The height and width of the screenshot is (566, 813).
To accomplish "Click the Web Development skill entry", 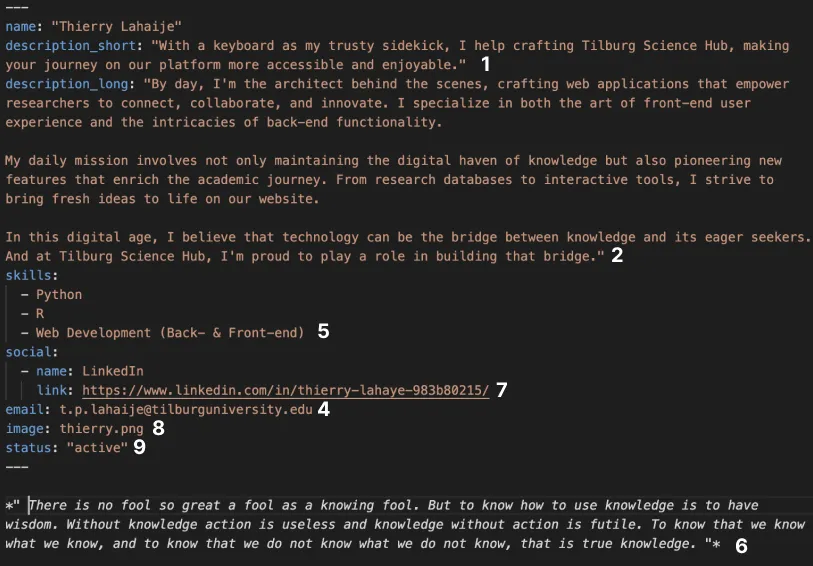I will pyautogui.click(x=170, y=332).
